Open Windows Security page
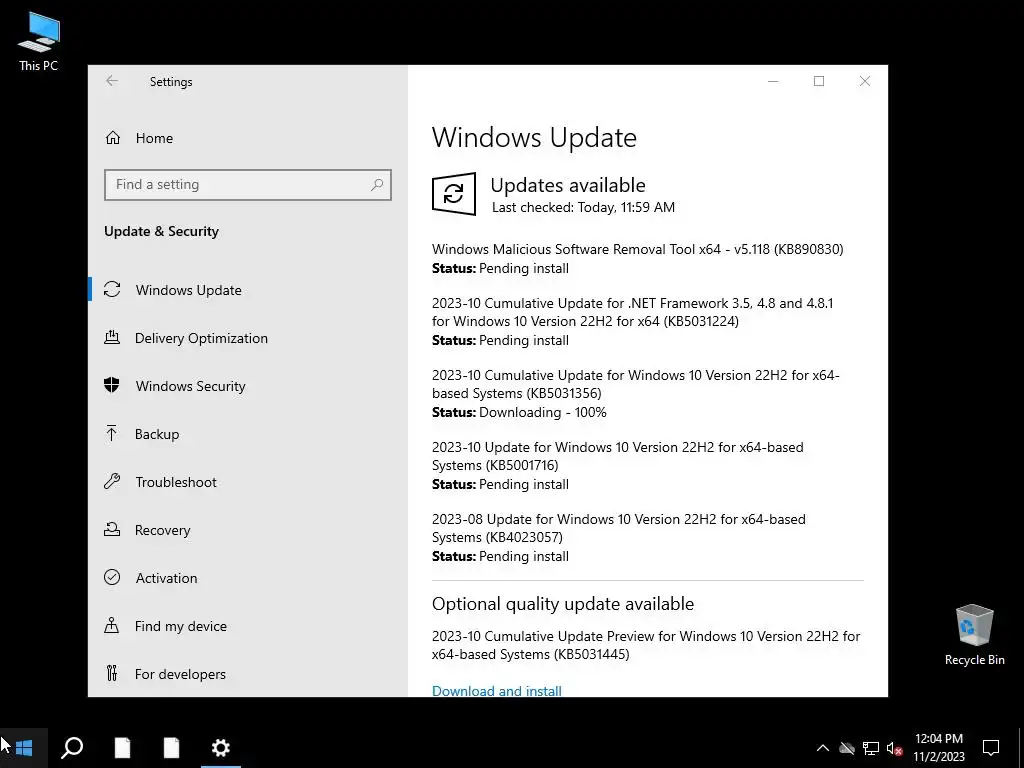This screenshot has height=768, width=1024. 190,386
